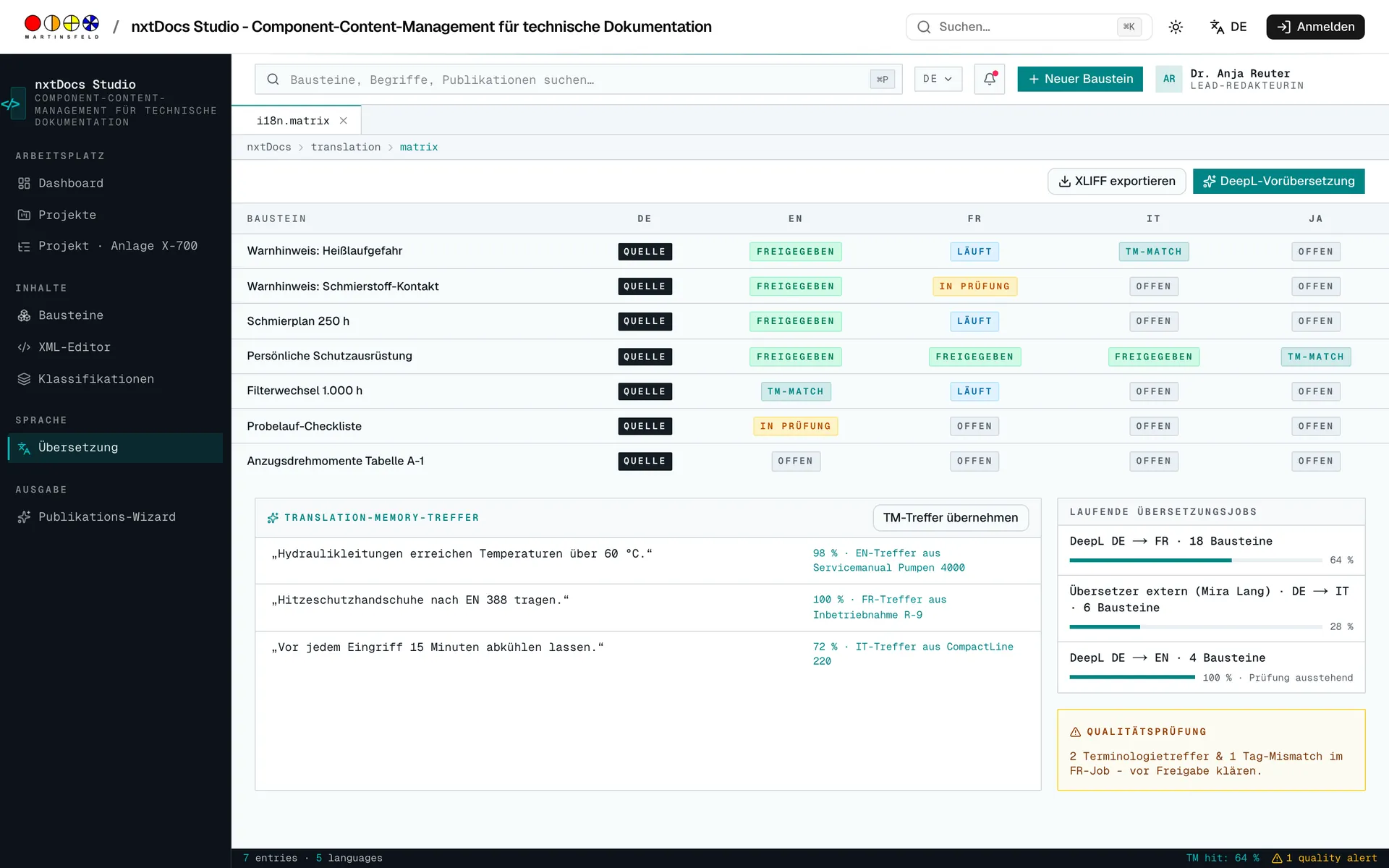This screenshot has height=868, width=1389.
Task: Open Publikations-Wizard
Action: (116, 517)
